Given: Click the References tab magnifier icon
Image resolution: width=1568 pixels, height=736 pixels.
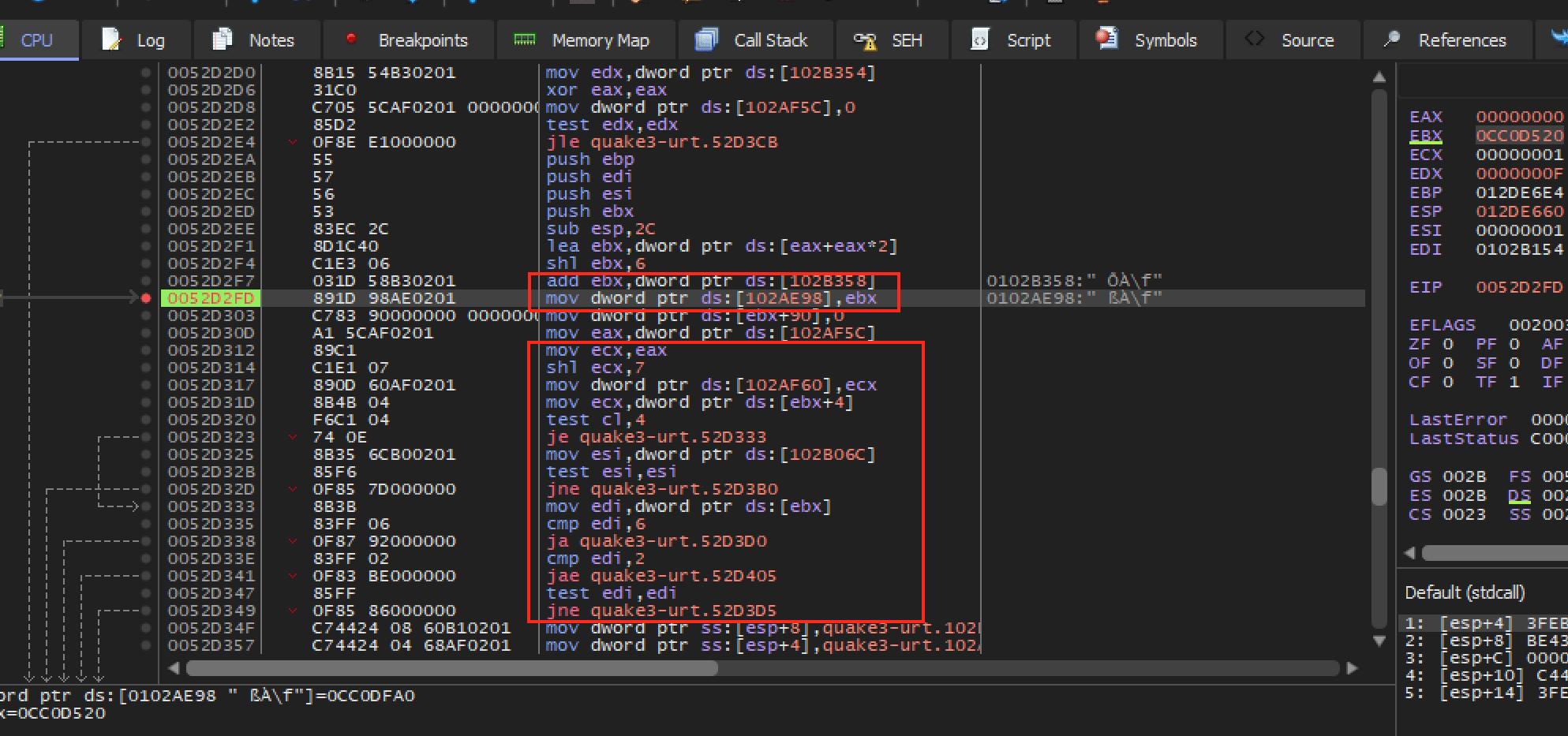Looking at the screenshot, I should 1392,39.
